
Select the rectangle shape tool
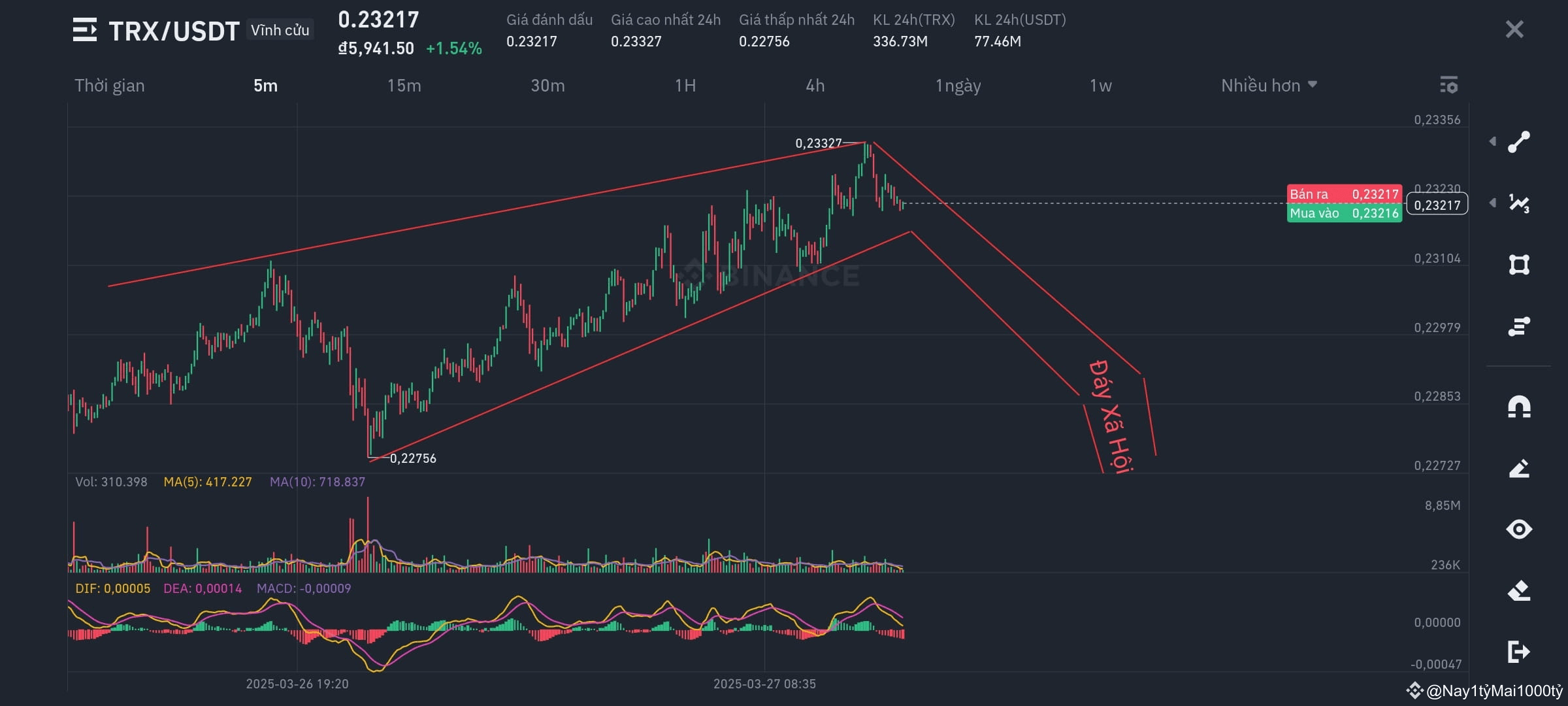click(x=1519, y=265)
